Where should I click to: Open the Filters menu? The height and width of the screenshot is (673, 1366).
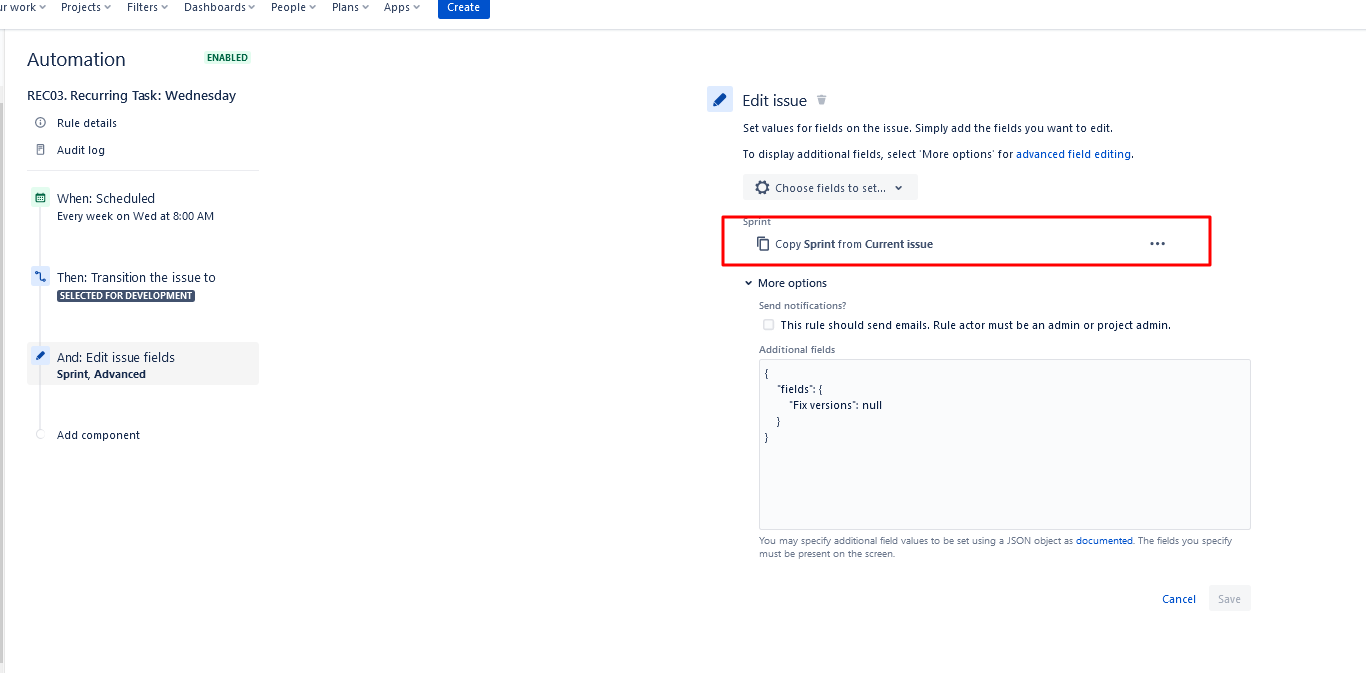147,7
